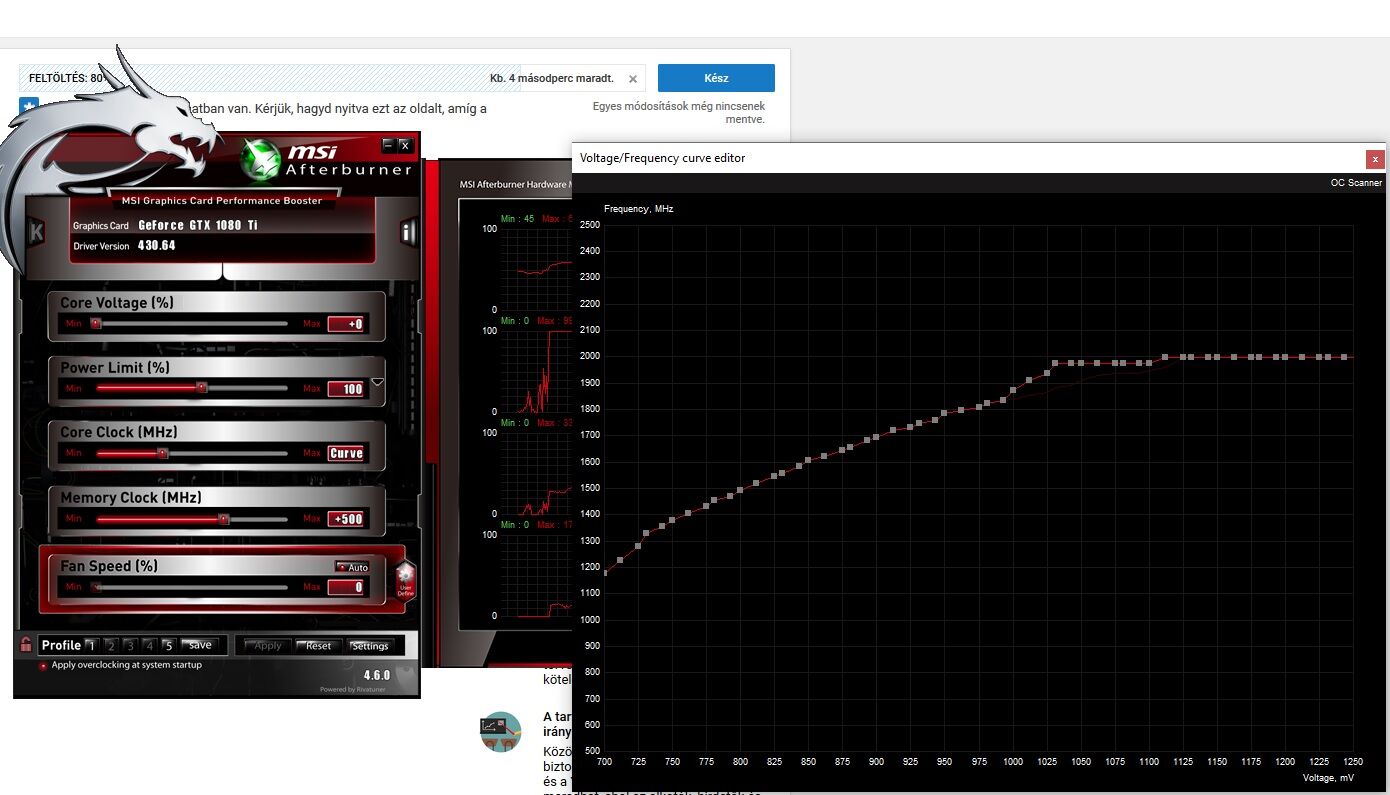Click the Apply button
This screenshot has height=795, width=1390.
[268, 646]
